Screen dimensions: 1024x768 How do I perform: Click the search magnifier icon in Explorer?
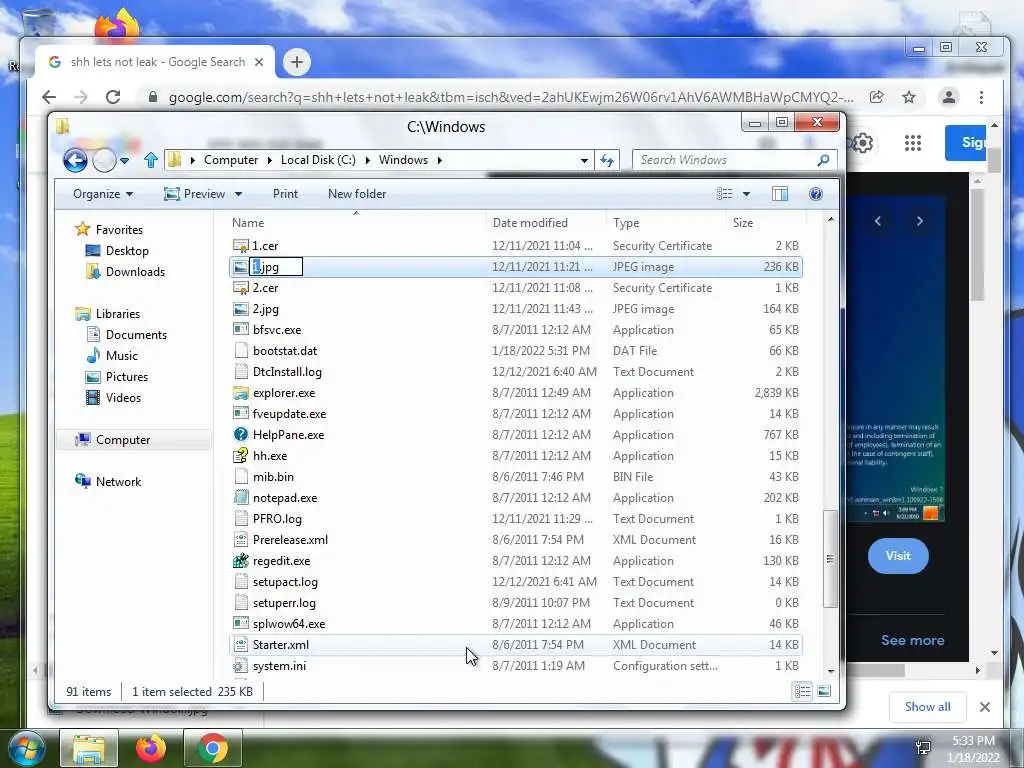coord(824,160)
